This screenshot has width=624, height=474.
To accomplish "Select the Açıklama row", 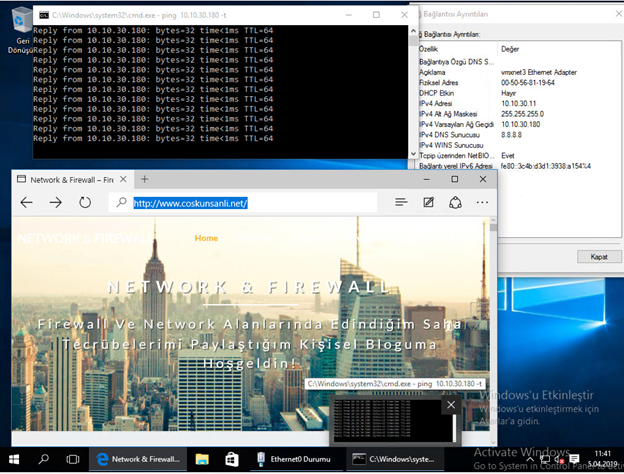I will (x=519, y=72).
